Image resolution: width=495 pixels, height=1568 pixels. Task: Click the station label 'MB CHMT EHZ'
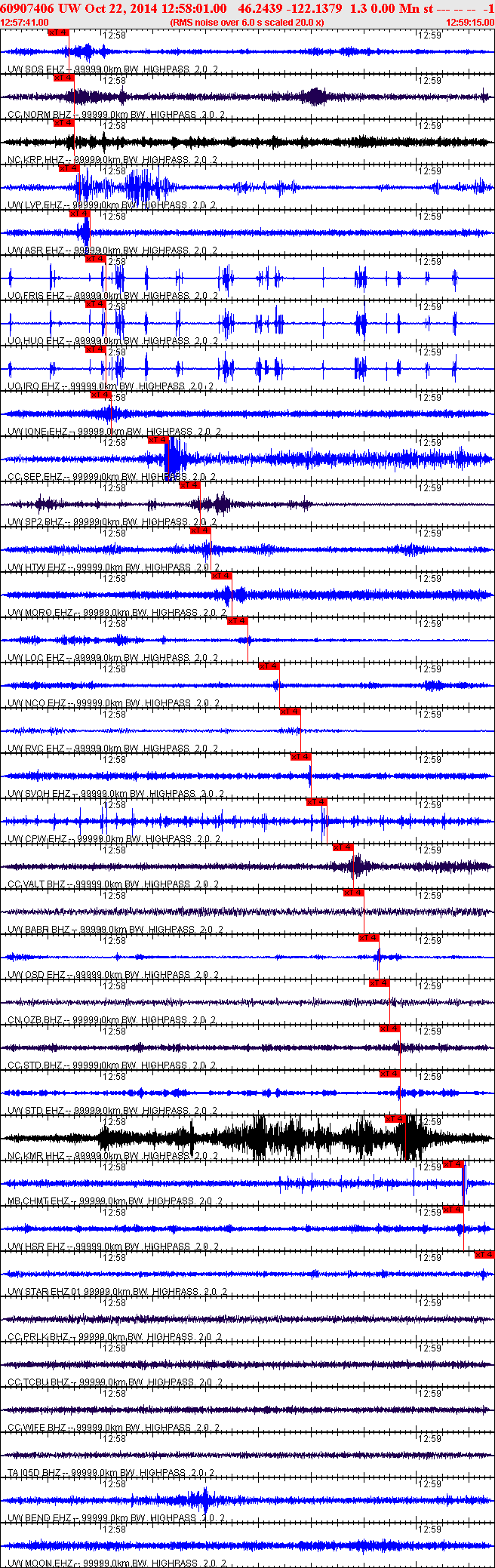pyautogui.click(x=38, y=1201)
